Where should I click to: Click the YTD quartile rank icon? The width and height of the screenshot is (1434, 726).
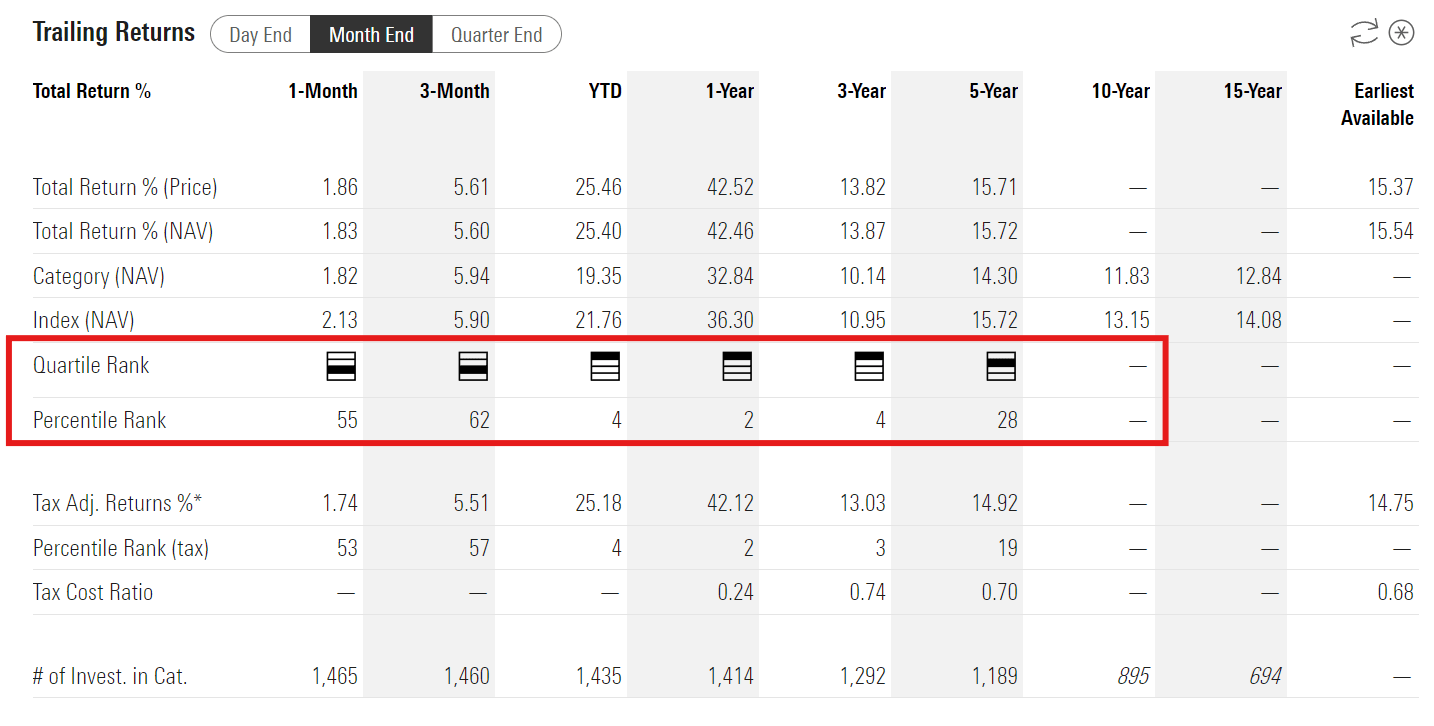(605, 366)
